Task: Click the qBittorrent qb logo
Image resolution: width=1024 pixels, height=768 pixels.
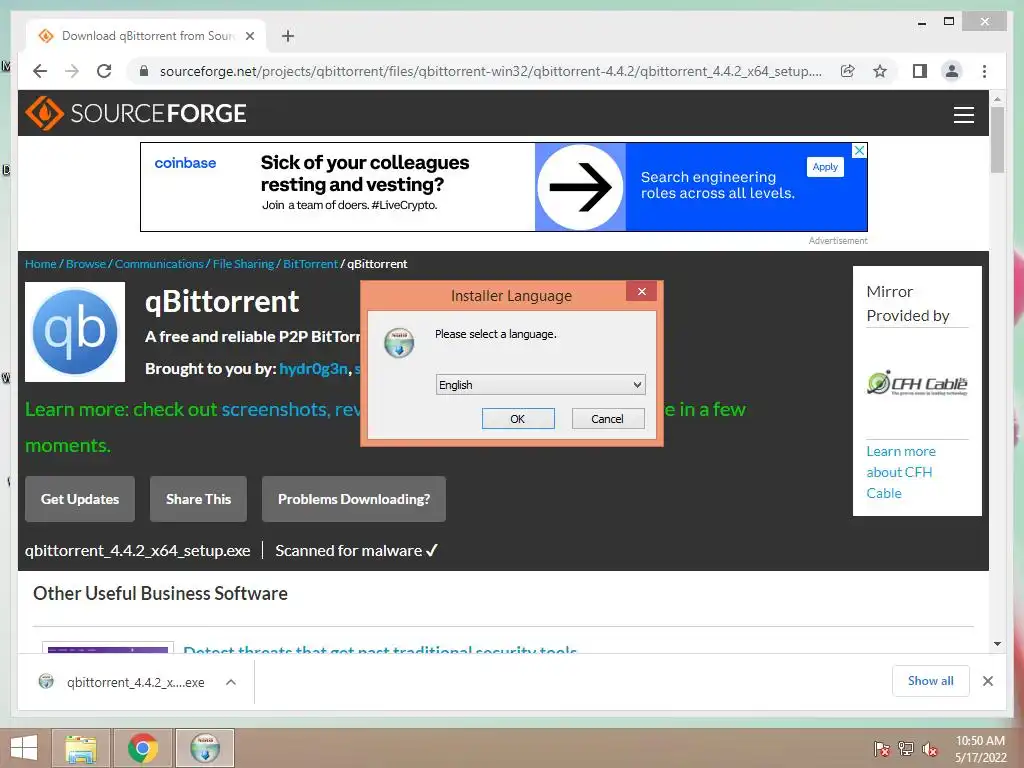Action: [75, 332]
